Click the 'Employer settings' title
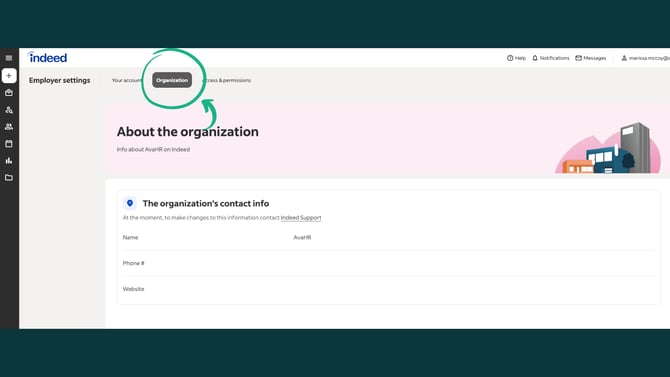This screenshot has height=377, width=670. pyautogui.click(x=59, y=80)
